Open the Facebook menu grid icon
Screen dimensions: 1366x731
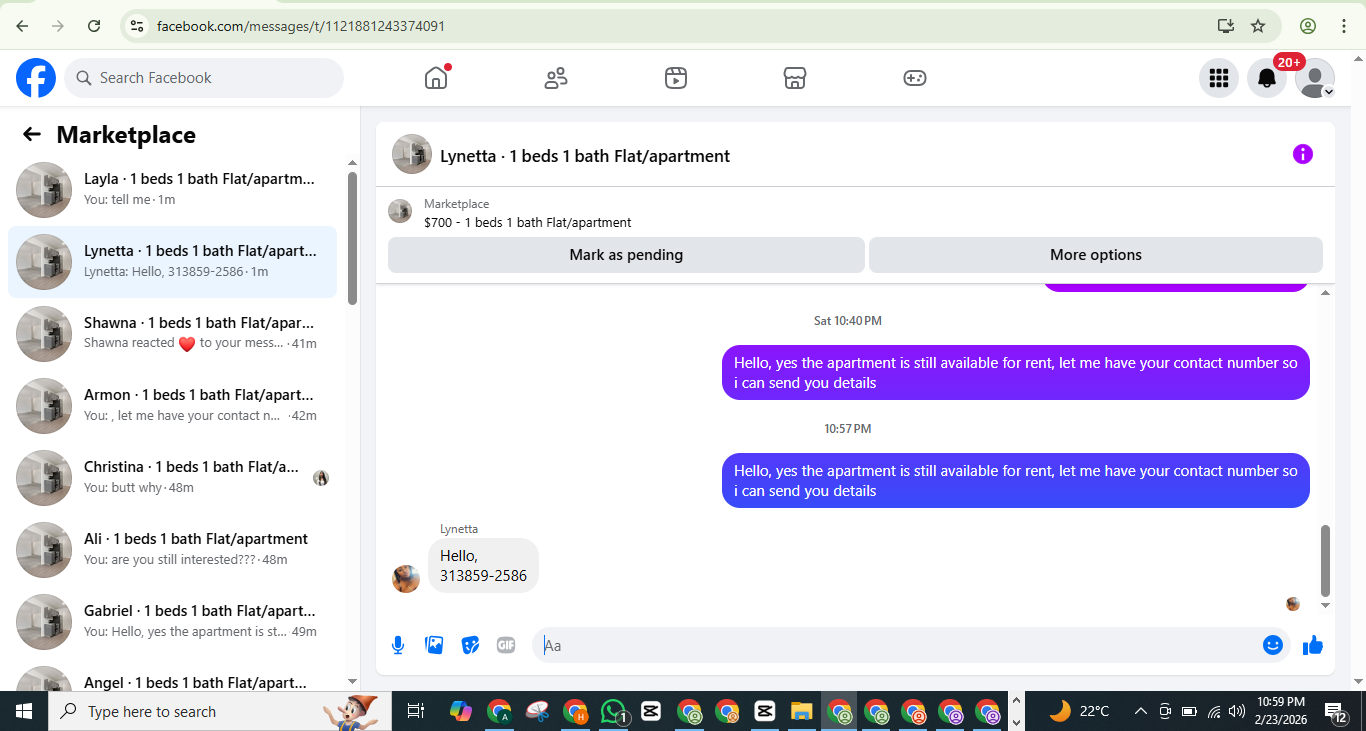point(1218,78)
